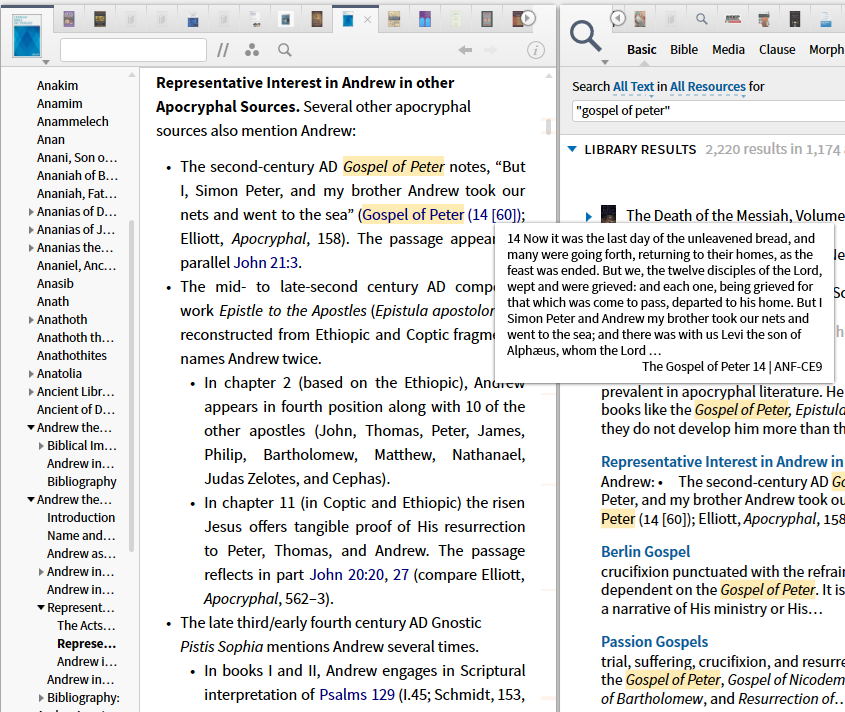Open the 'All Resources' search scope dropdown
This screenshot has width=845, height=712.
[x=708, y=87]
